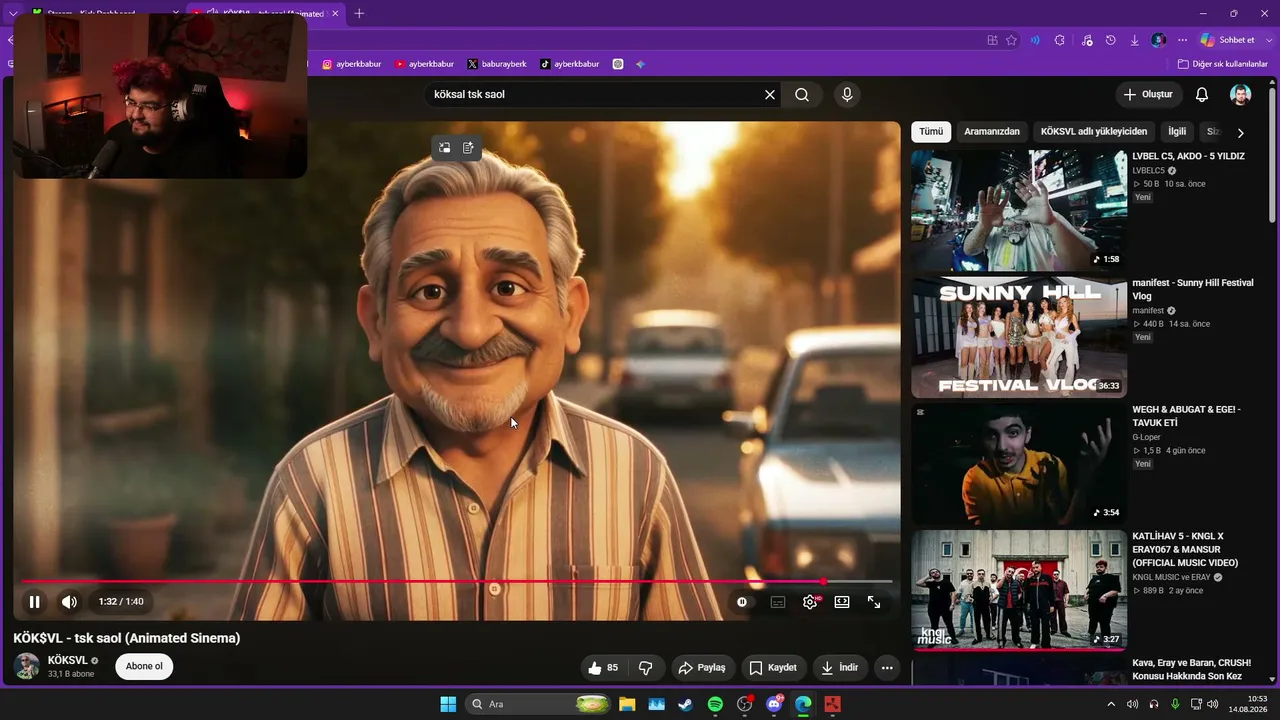
Task: Start voice search with microphone
Action: pyautogui.click(x=847, y=95)
